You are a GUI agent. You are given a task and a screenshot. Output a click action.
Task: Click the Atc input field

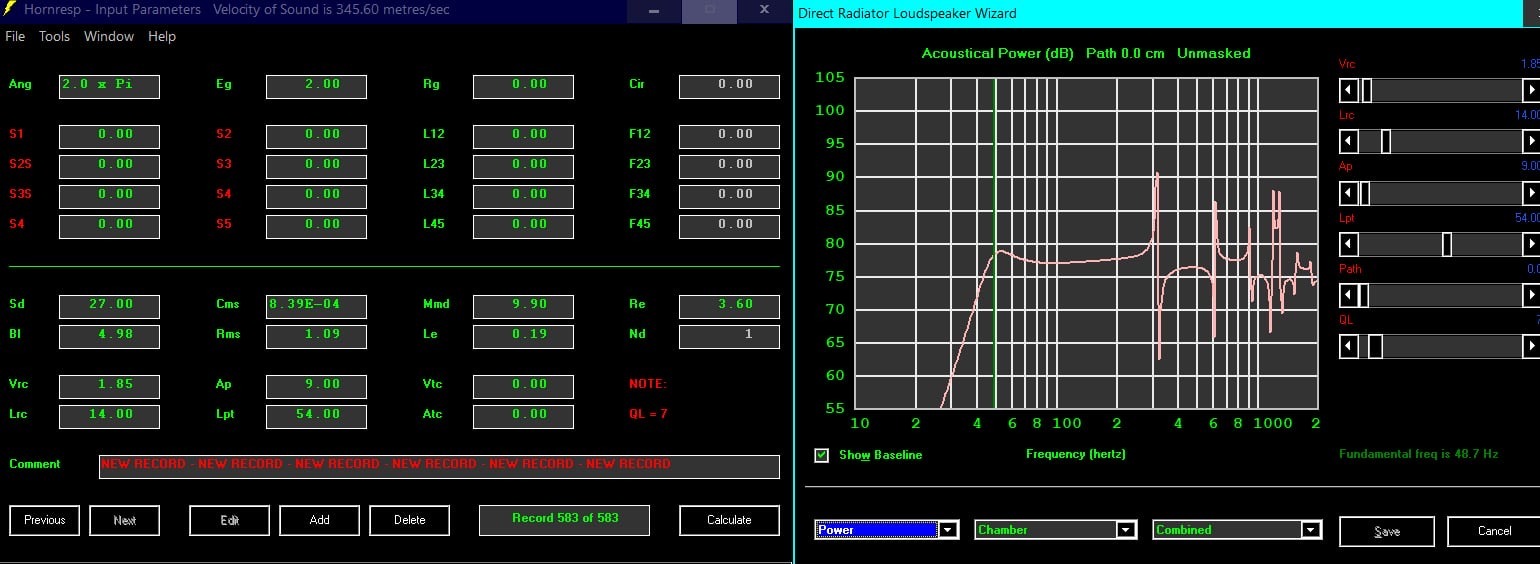pyautogui.click(x=523, y=416)
